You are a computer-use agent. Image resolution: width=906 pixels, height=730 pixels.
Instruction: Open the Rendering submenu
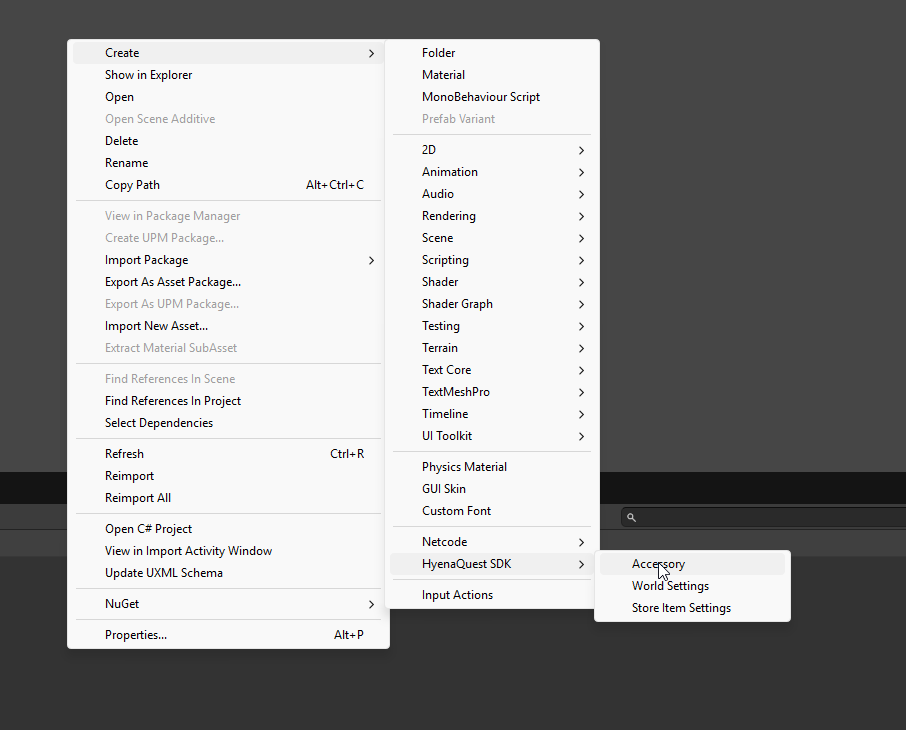click(x=492, y=216)
